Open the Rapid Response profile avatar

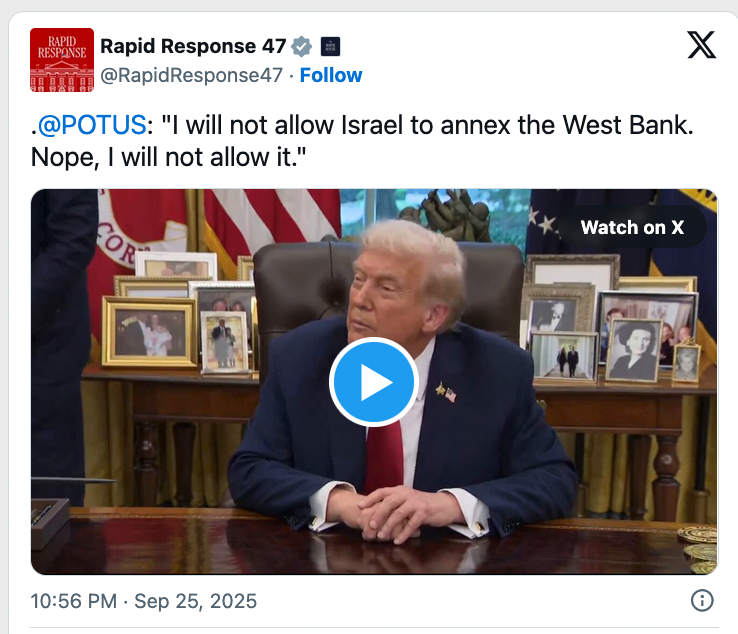click(x=62, y=60)
